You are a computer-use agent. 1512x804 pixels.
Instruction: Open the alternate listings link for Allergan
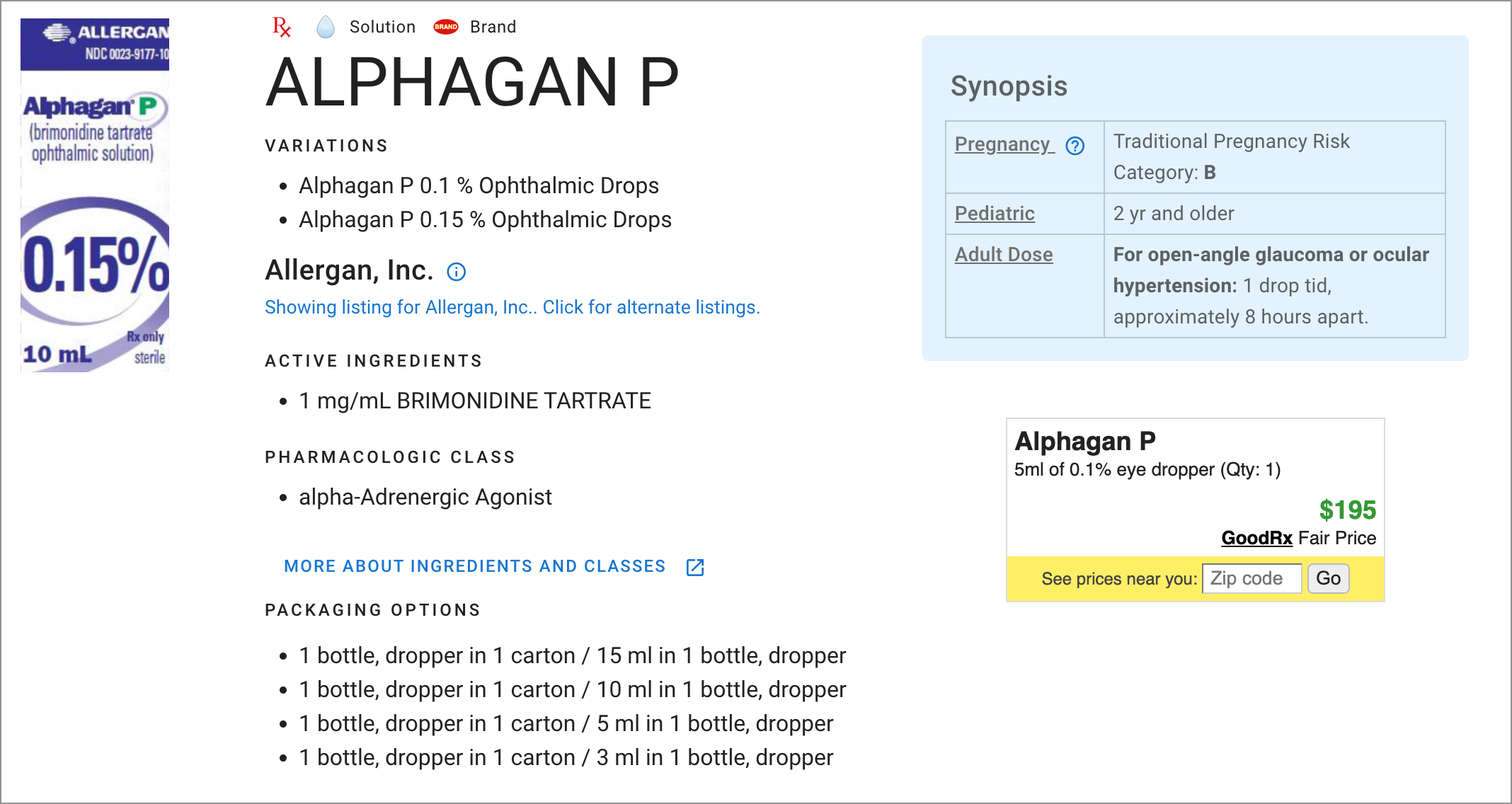(512, 307)
